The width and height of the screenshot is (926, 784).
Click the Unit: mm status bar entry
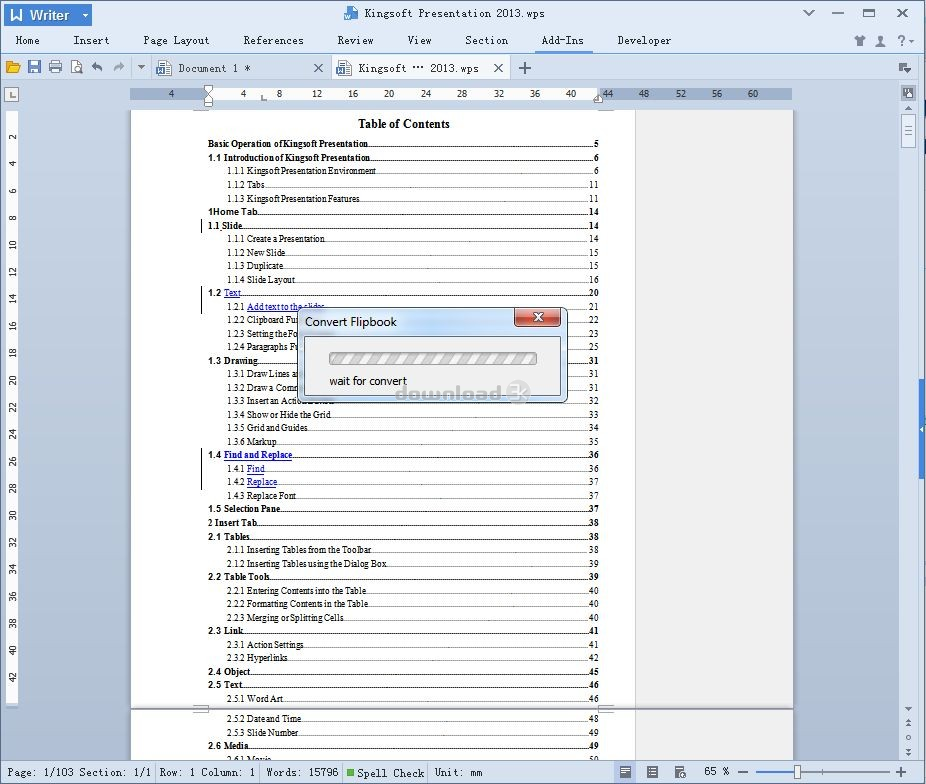coord(458,772)
